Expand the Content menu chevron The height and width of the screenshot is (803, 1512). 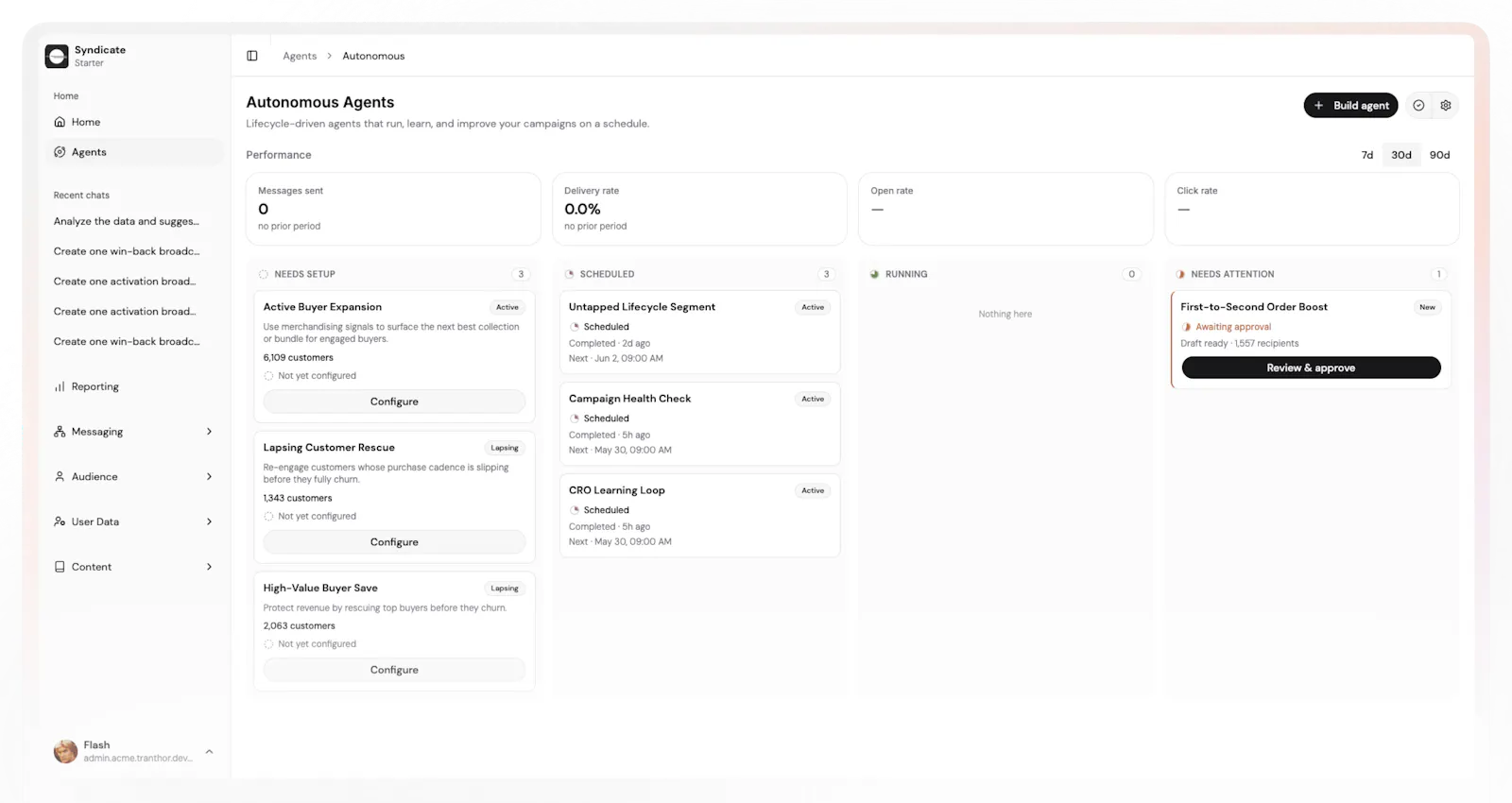point(209,567)
